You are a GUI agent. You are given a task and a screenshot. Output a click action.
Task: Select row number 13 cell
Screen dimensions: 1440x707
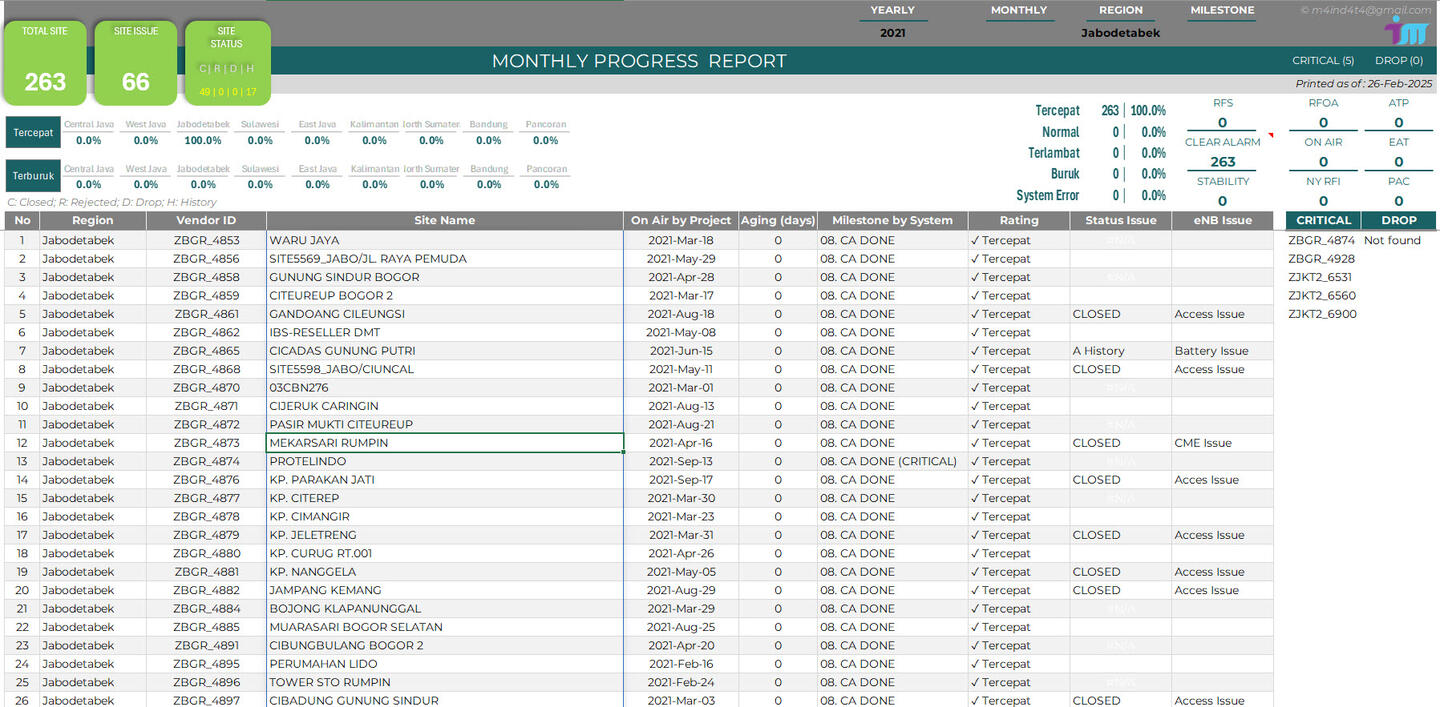point(22,461)
